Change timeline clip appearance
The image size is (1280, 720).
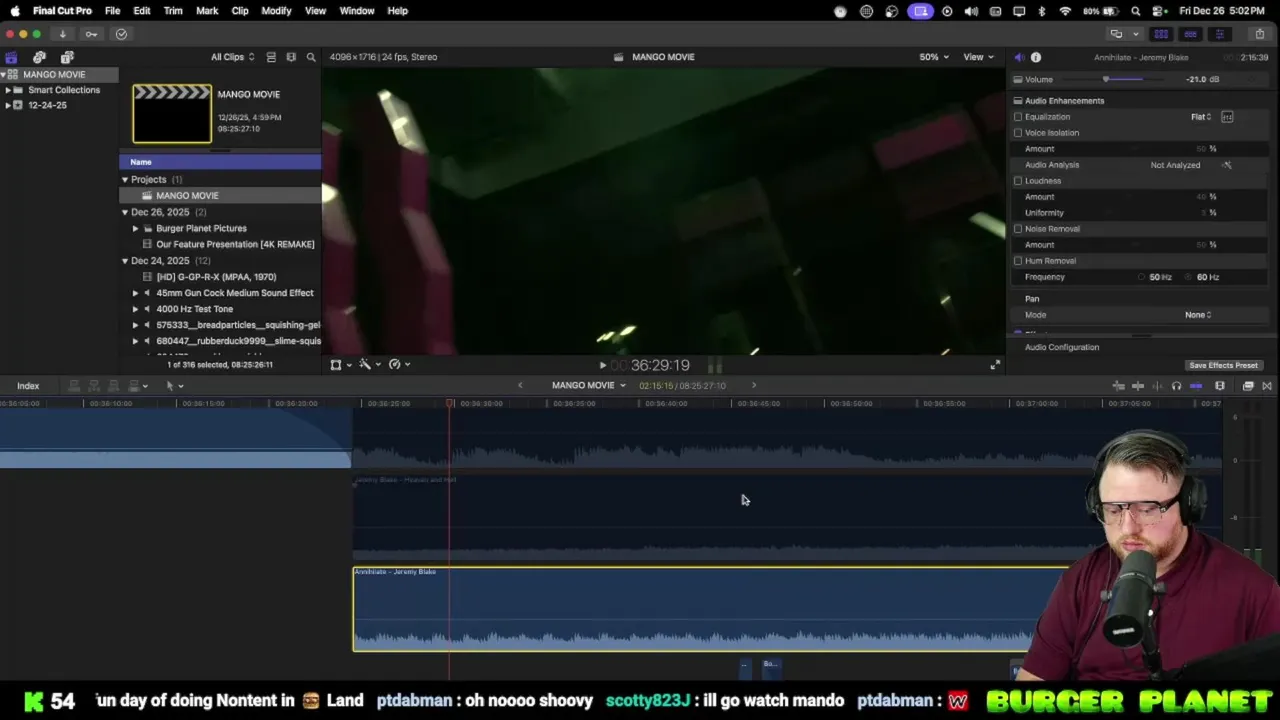tap(1220, 386)
